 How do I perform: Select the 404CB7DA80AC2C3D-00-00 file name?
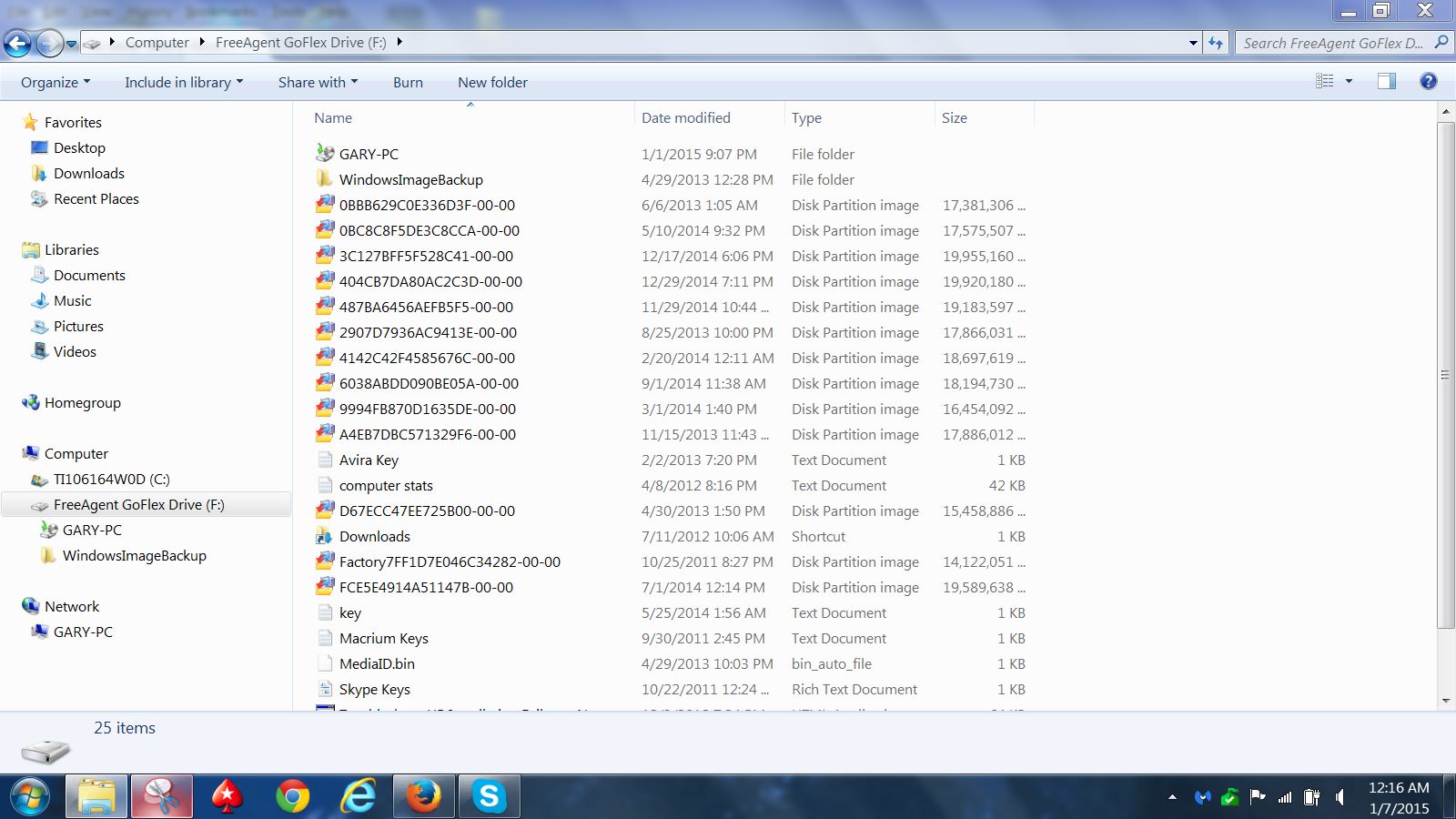tap(430, 281)
